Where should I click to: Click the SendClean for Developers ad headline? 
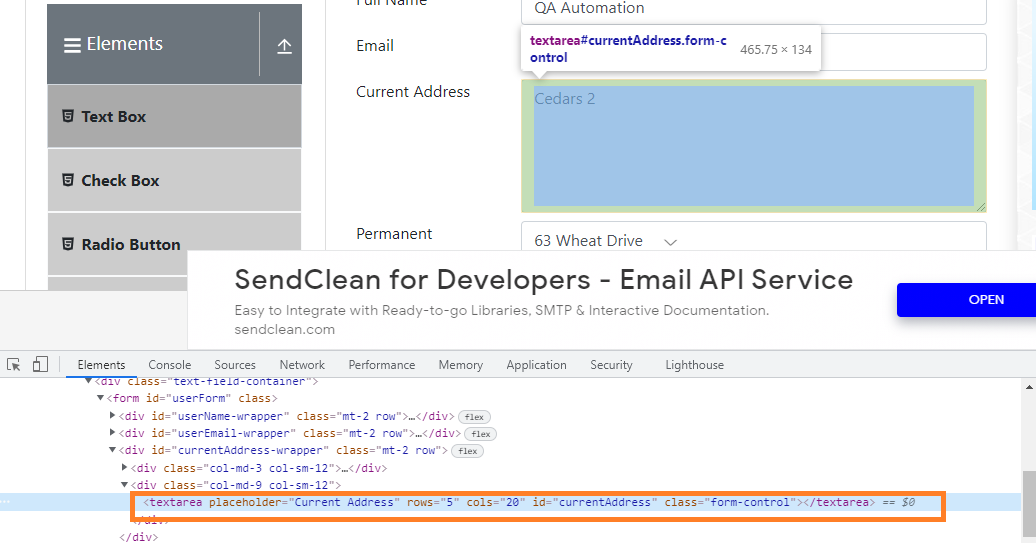544,279
